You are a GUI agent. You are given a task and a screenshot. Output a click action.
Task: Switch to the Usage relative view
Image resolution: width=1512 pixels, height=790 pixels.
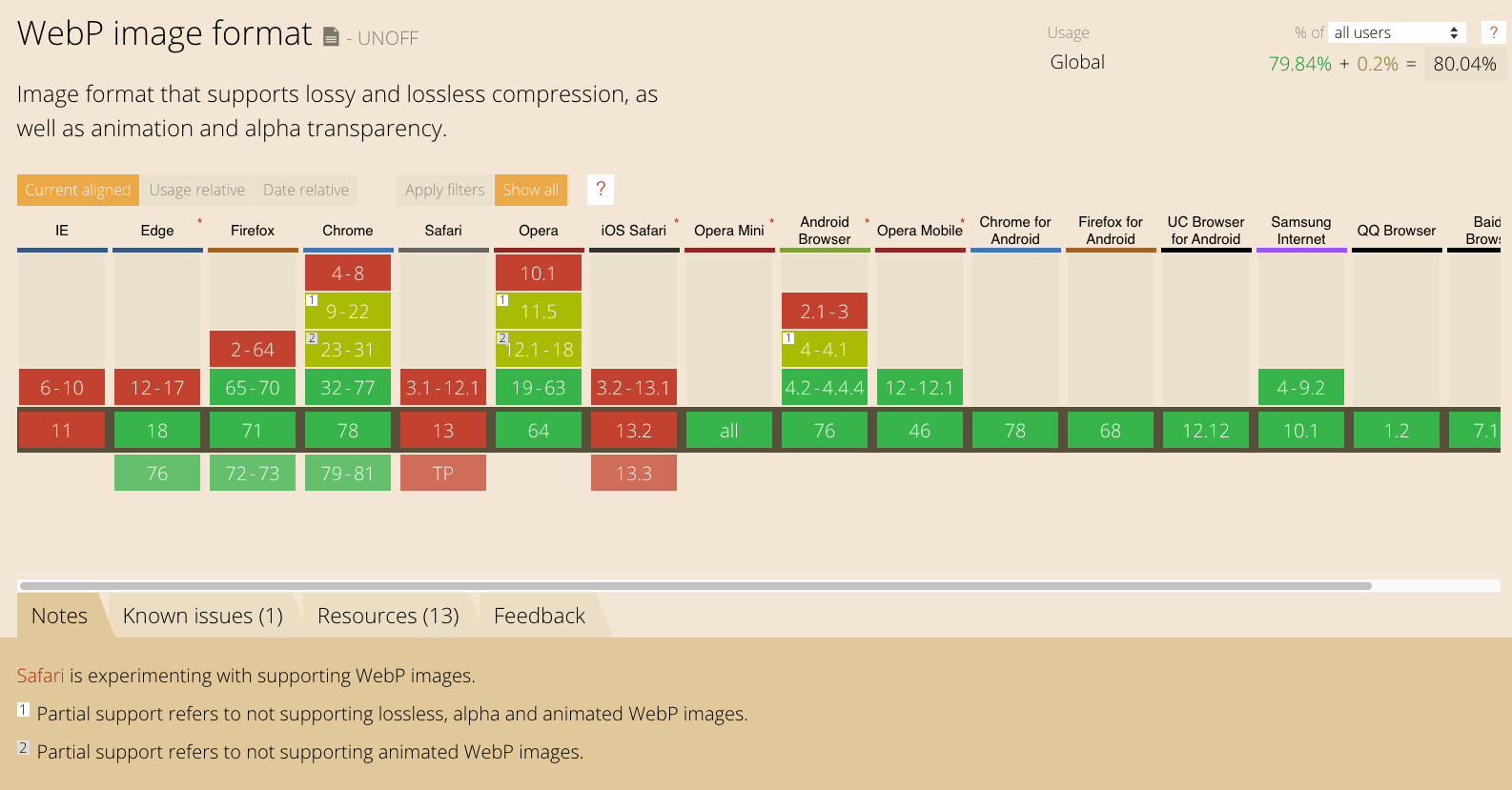(x=197, y=190)
